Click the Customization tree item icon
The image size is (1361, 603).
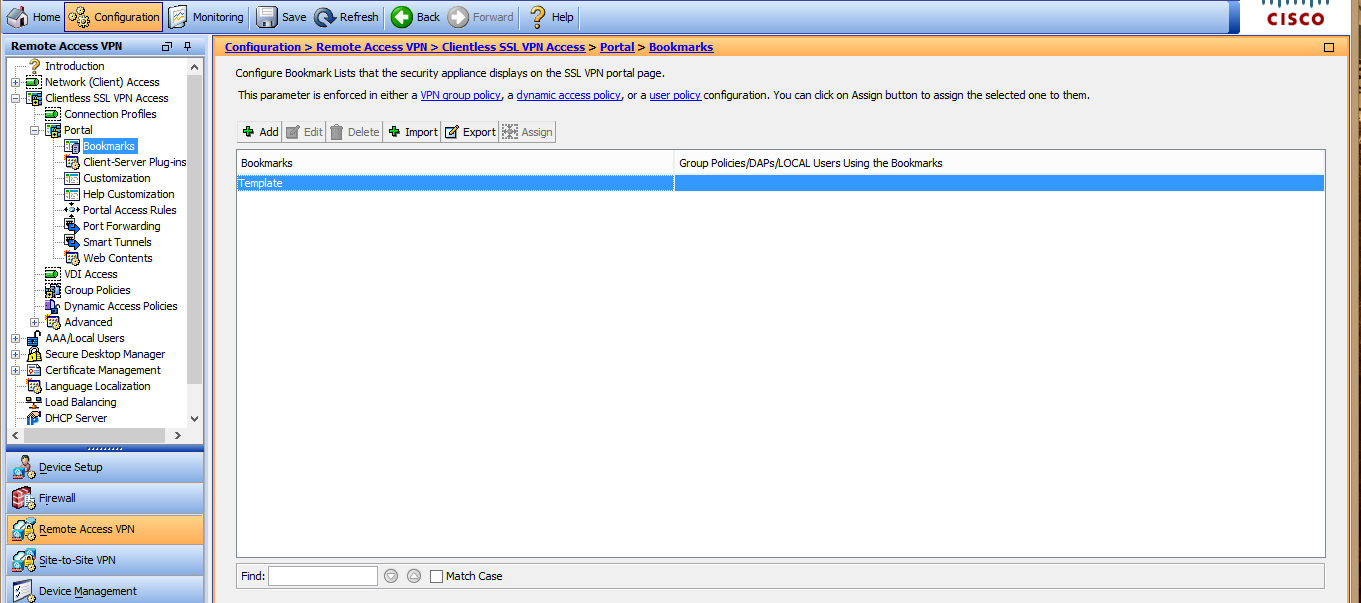[x=72, y=178]
